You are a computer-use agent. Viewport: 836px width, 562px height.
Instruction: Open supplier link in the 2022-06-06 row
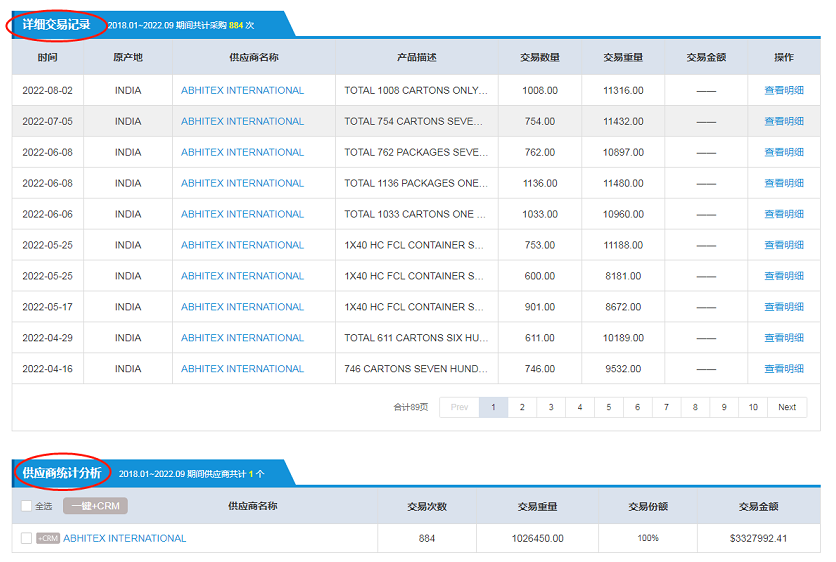pos(242,214)
